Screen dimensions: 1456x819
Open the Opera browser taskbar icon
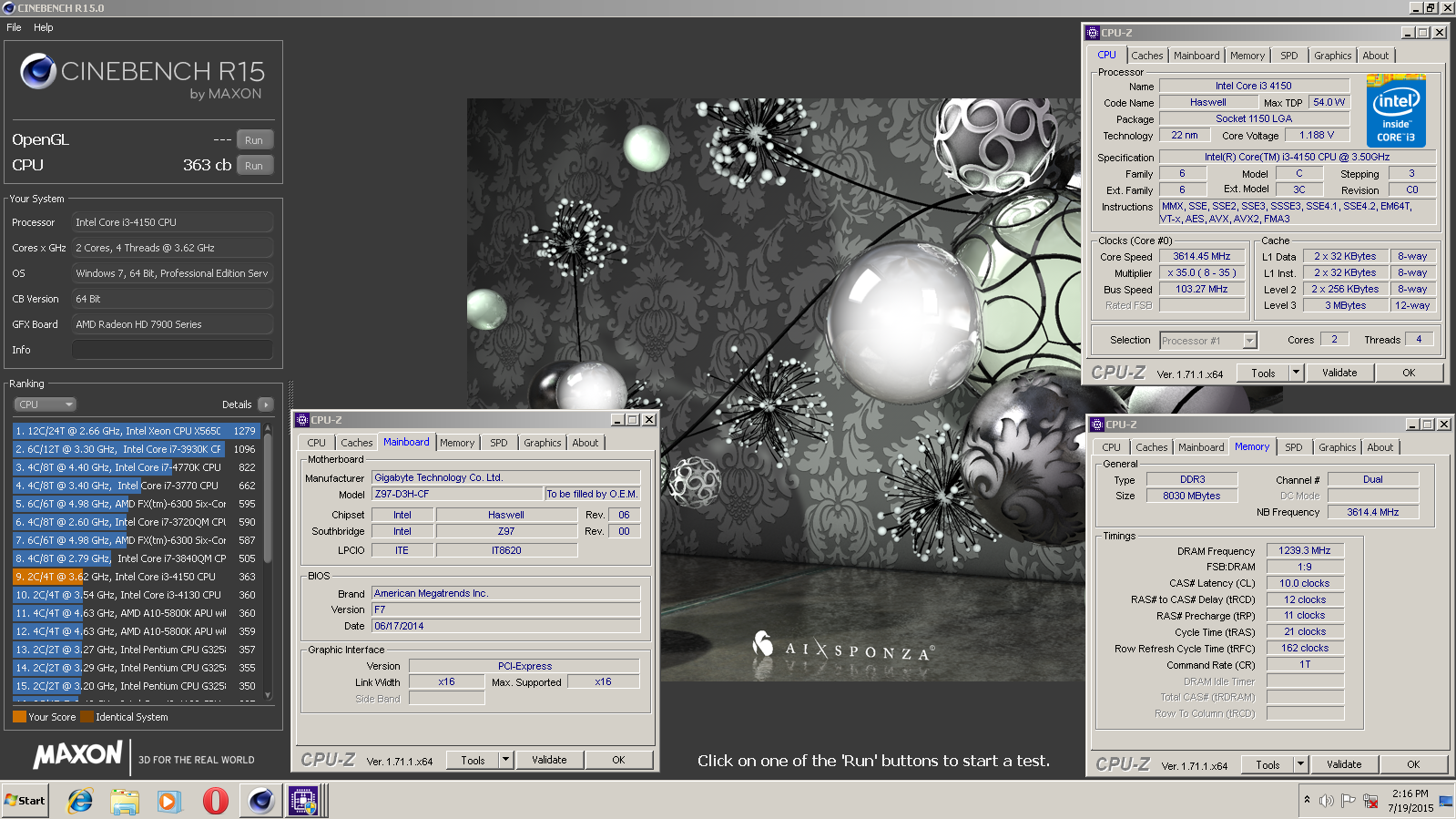215,801
